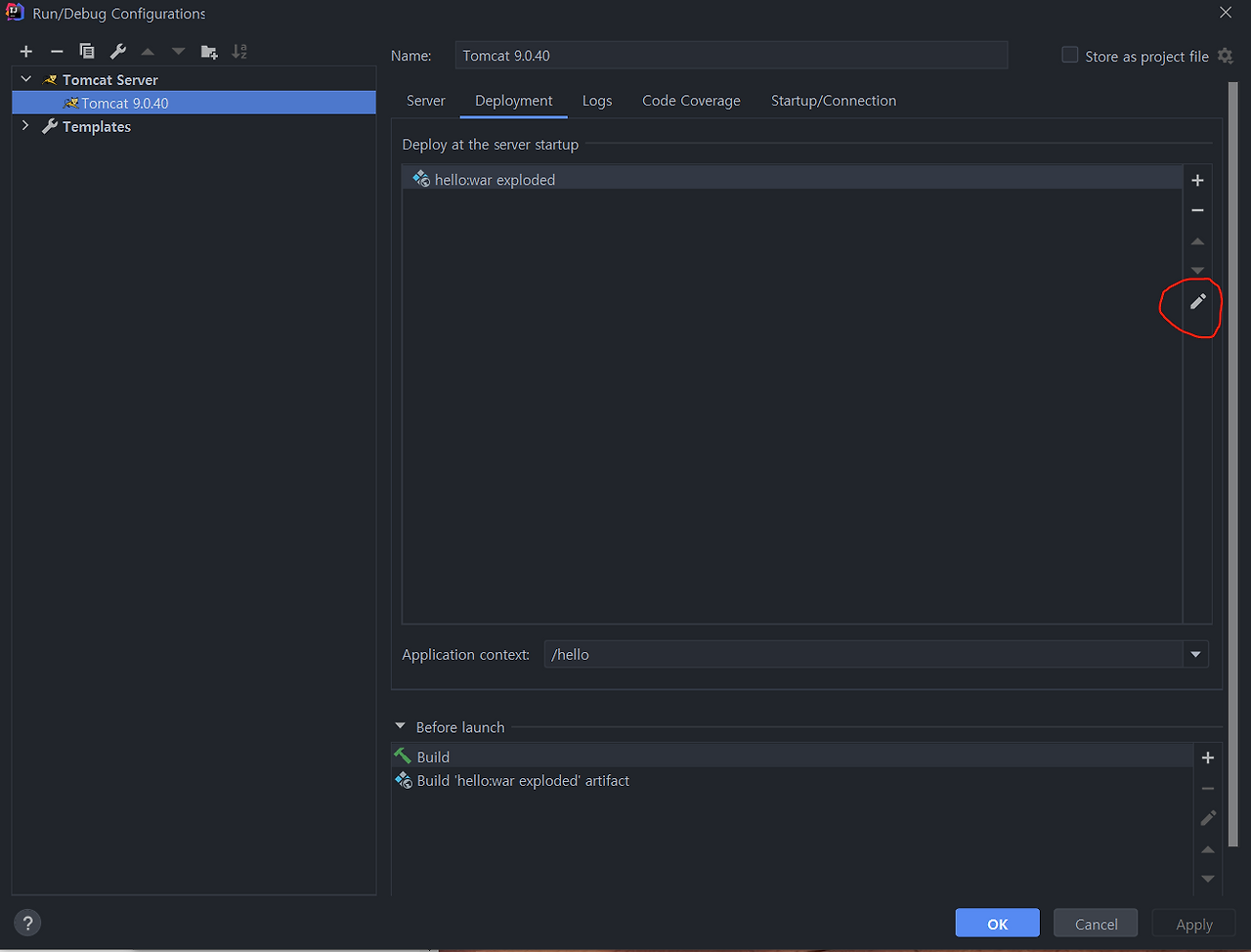Edit the configuration Name field

click(x=730, y=56)
